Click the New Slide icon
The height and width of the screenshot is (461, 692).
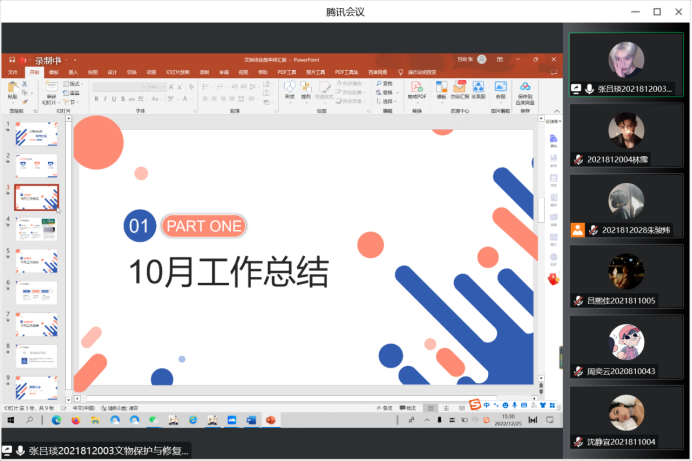pyautogui.click(x=51, y=93)
